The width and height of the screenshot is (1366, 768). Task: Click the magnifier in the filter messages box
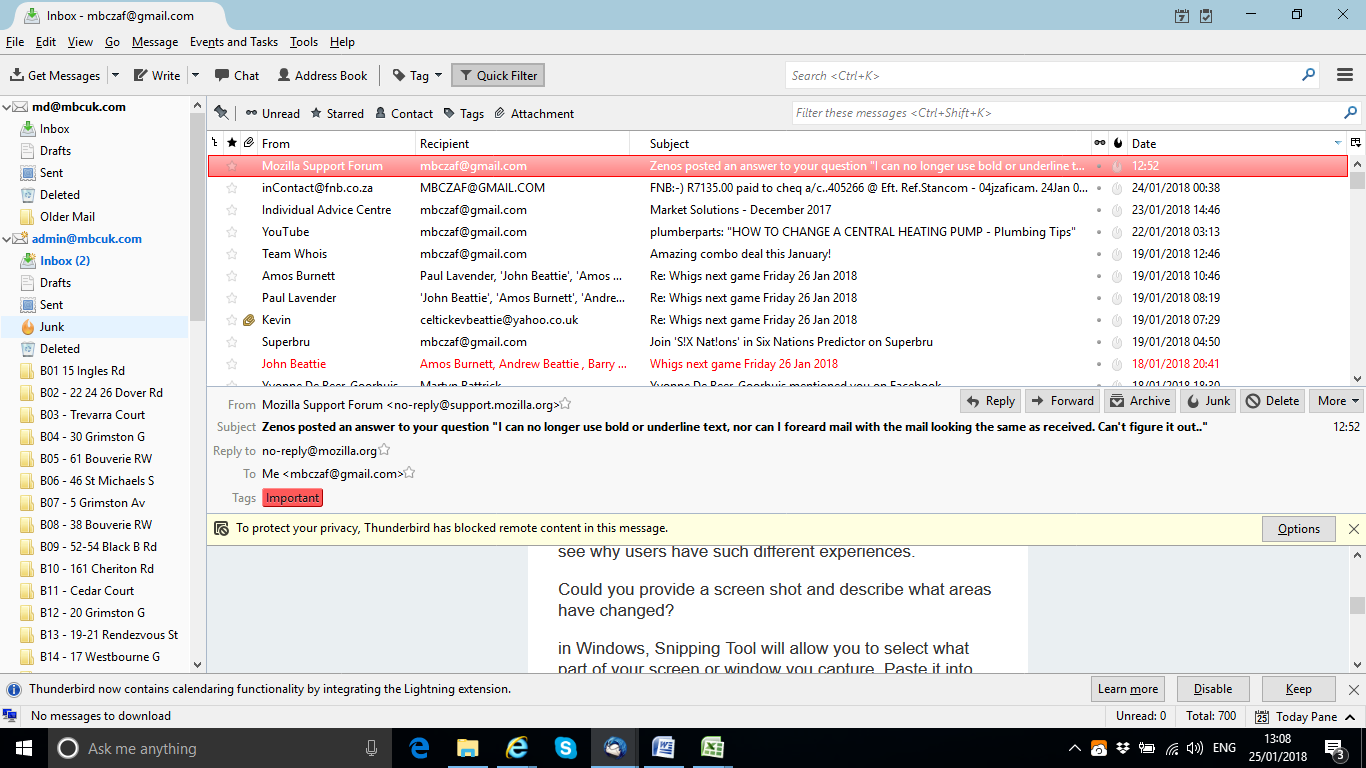coord(1351,113)
